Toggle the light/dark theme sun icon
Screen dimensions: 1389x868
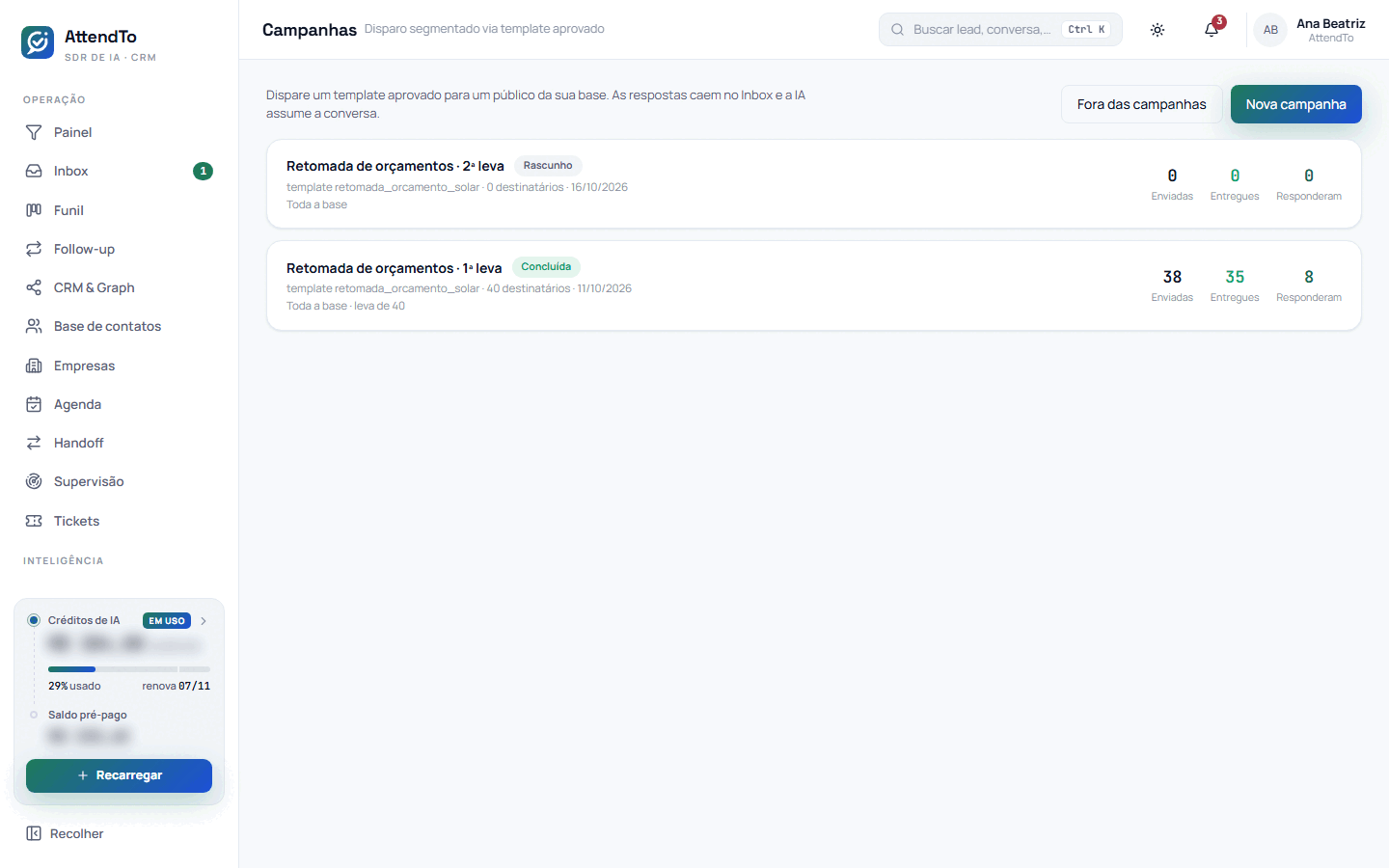tap(1157, 30)
